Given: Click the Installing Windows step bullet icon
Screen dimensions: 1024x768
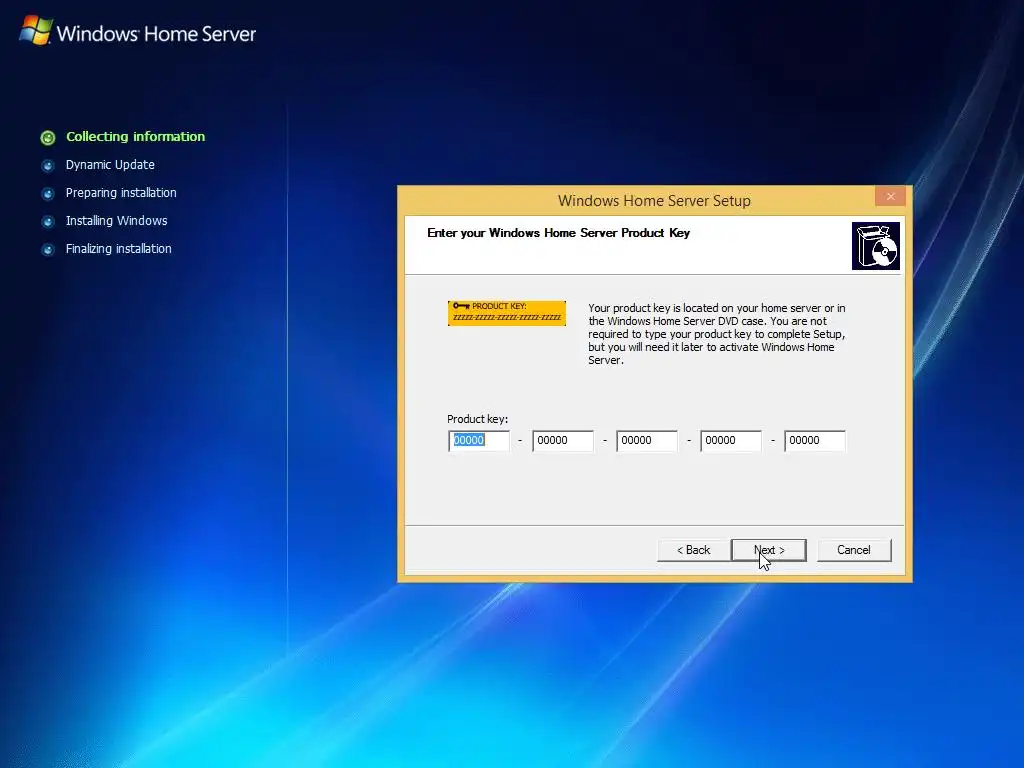Looking at the screenshot, I should pos(48,221).
